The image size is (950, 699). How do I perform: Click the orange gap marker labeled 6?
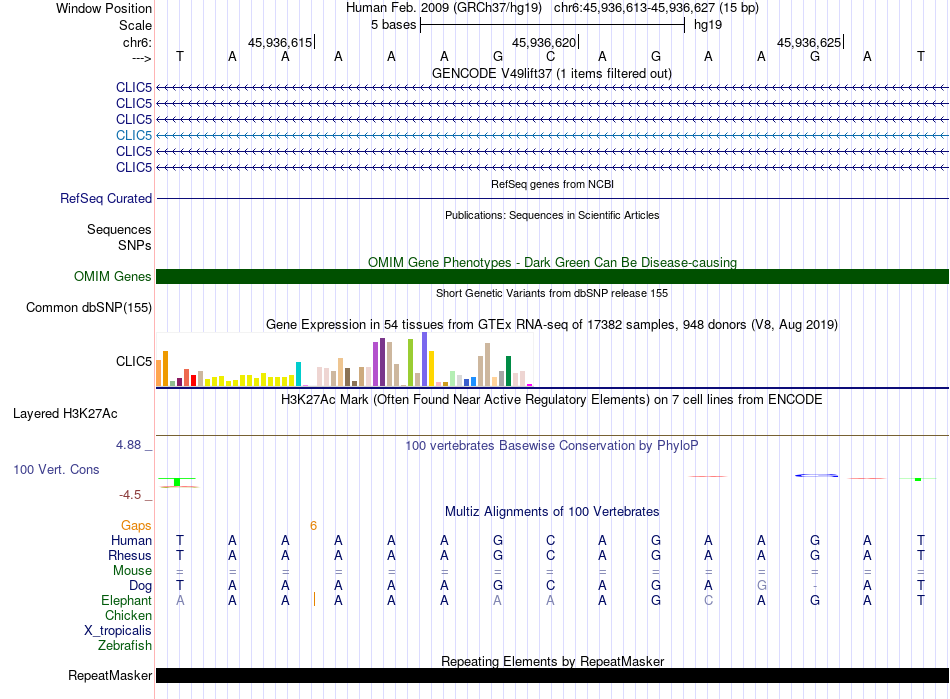pyautogui.click(x=313, y=525)
